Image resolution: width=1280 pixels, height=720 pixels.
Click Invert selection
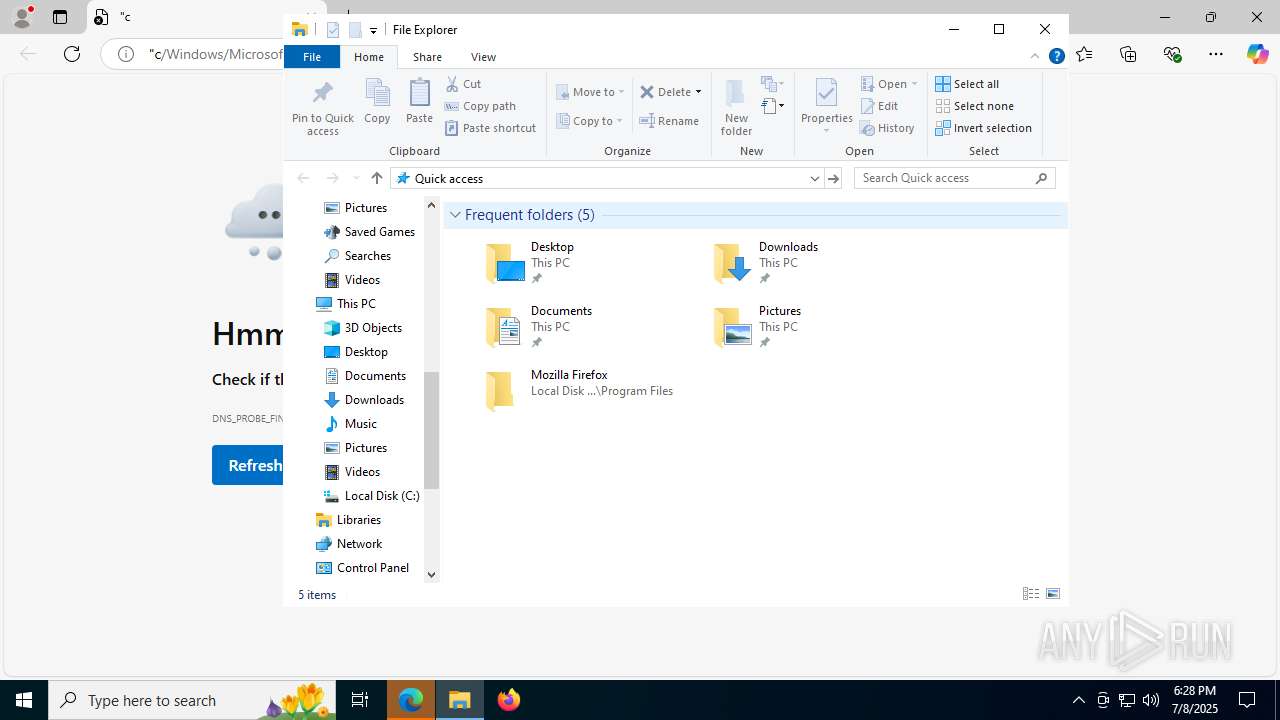(983, 128)
